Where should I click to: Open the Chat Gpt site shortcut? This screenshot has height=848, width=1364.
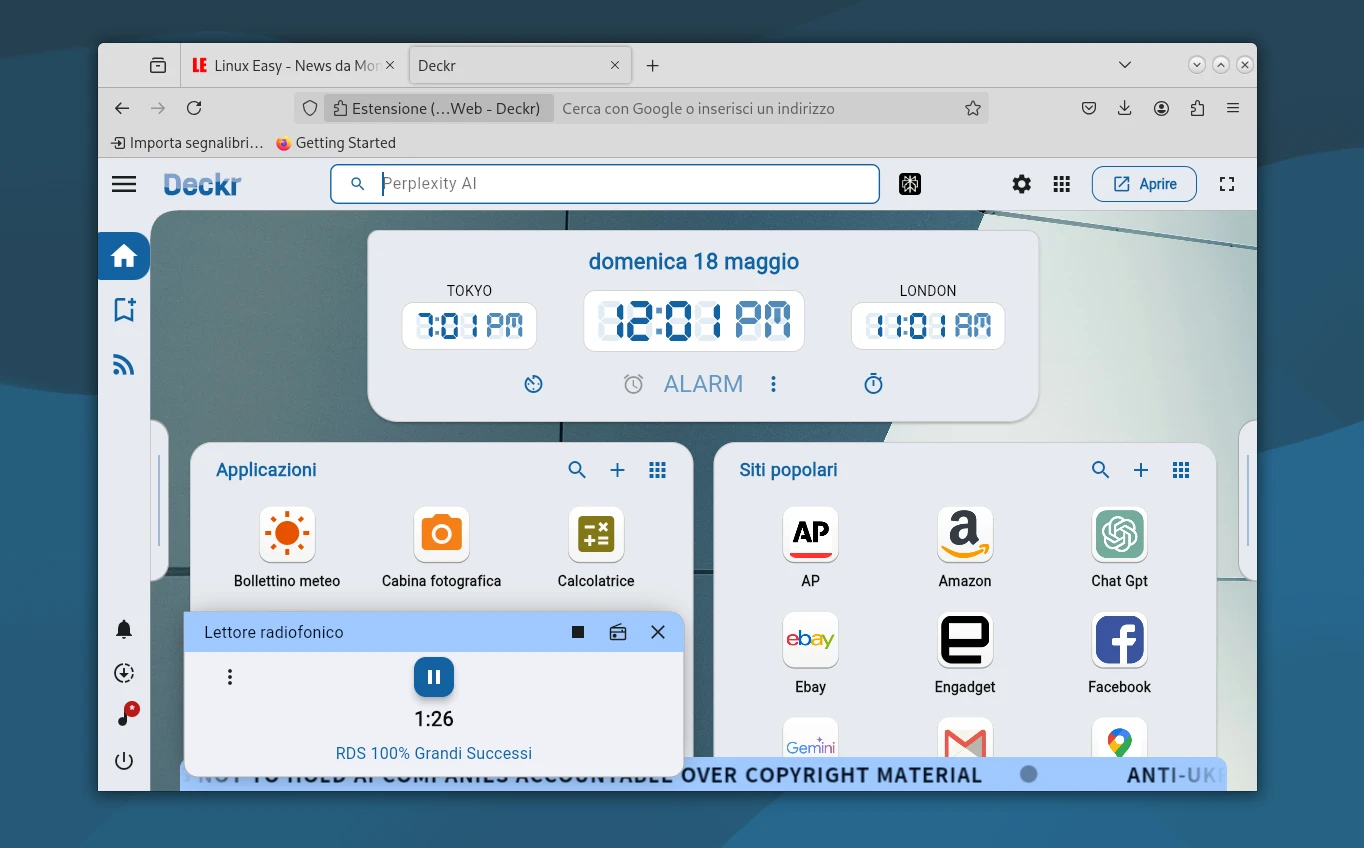tap(1119, 535)
